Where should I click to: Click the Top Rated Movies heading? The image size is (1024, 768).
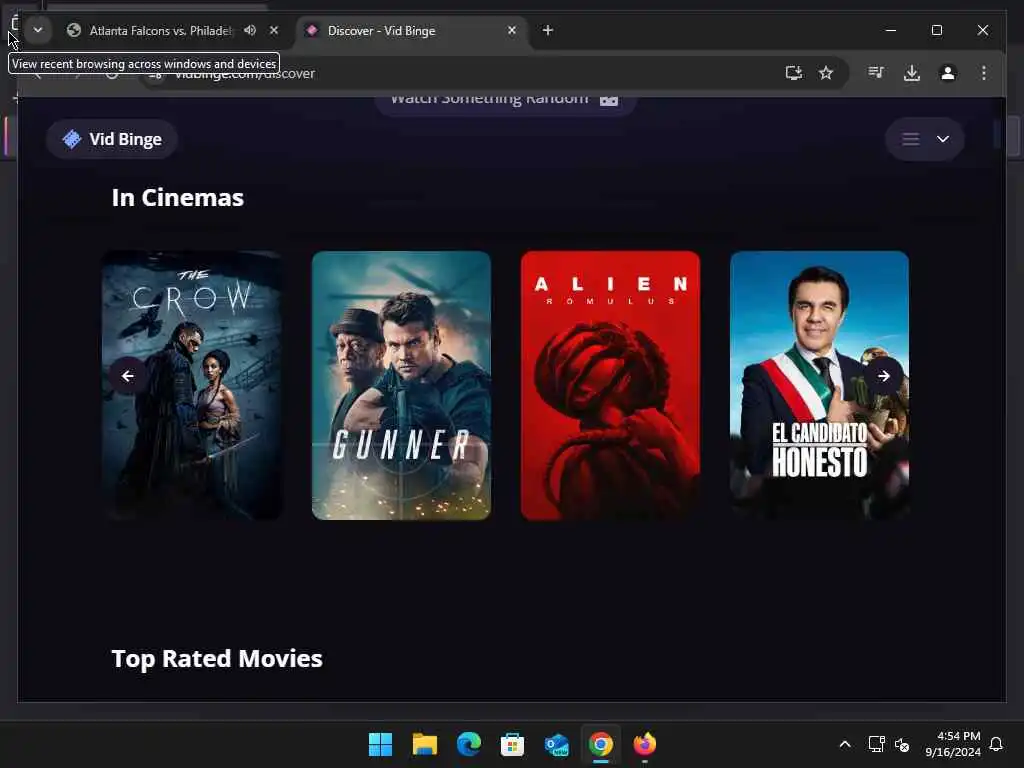coord(217,658)
